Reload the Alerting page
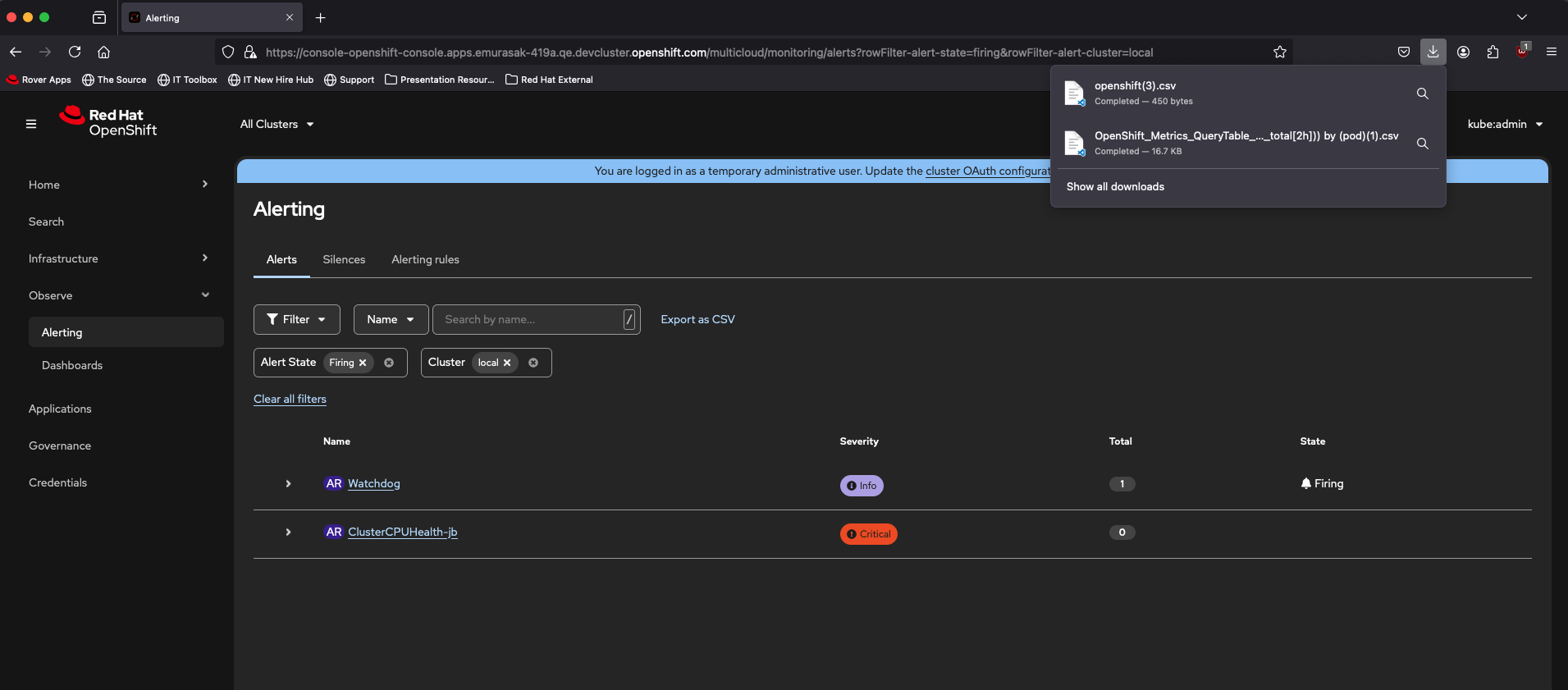The width and height of the screenshot is (1568, 690). 75,52
